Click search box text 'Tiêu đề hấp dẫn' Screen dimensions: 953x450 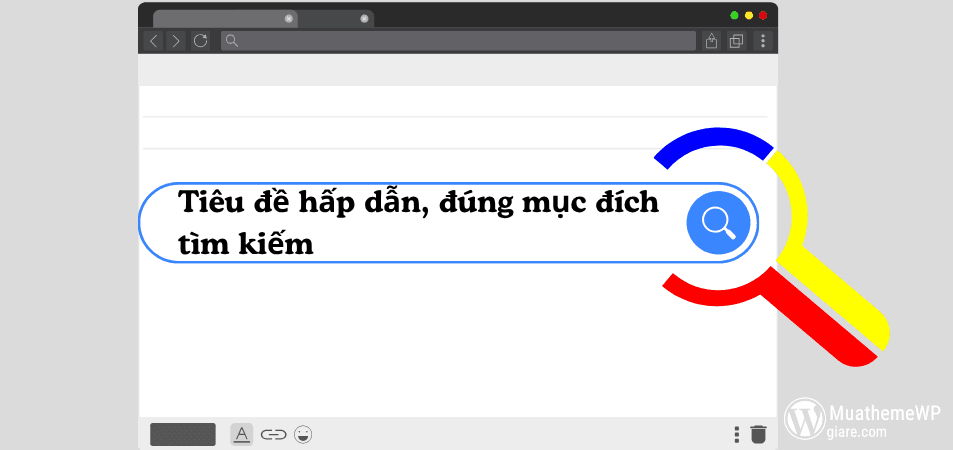click(x=300, y=203)
